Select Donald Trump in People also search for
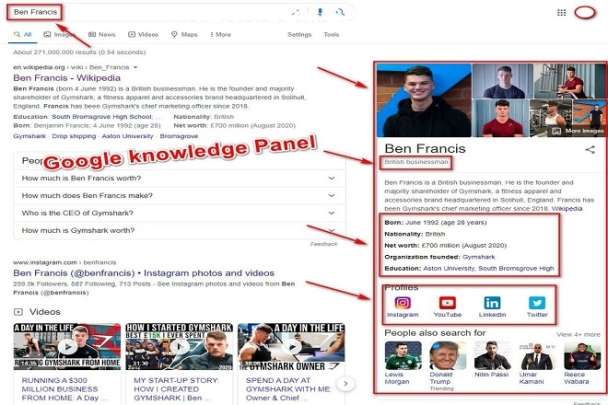The height and width of the screenshot is (405, 608). pos(447,365)
